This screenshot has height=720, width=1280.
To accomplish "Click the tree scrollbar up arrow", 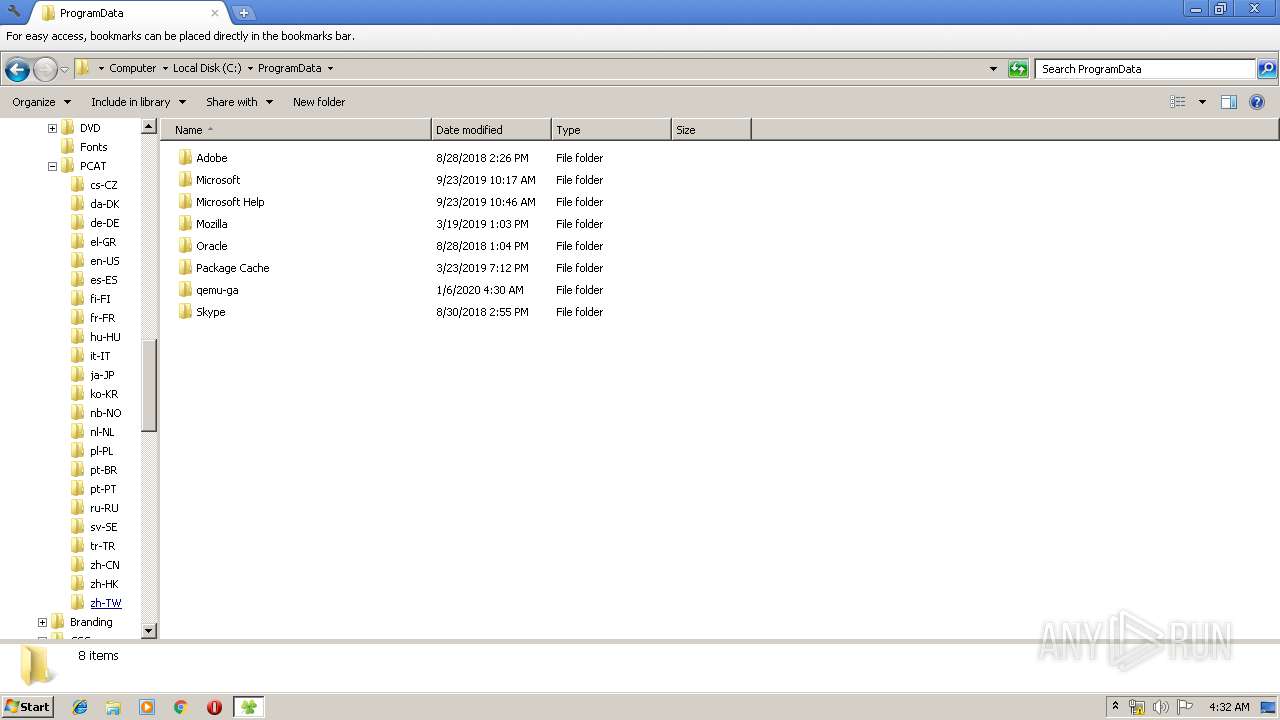I will click(x=149, y=127).
